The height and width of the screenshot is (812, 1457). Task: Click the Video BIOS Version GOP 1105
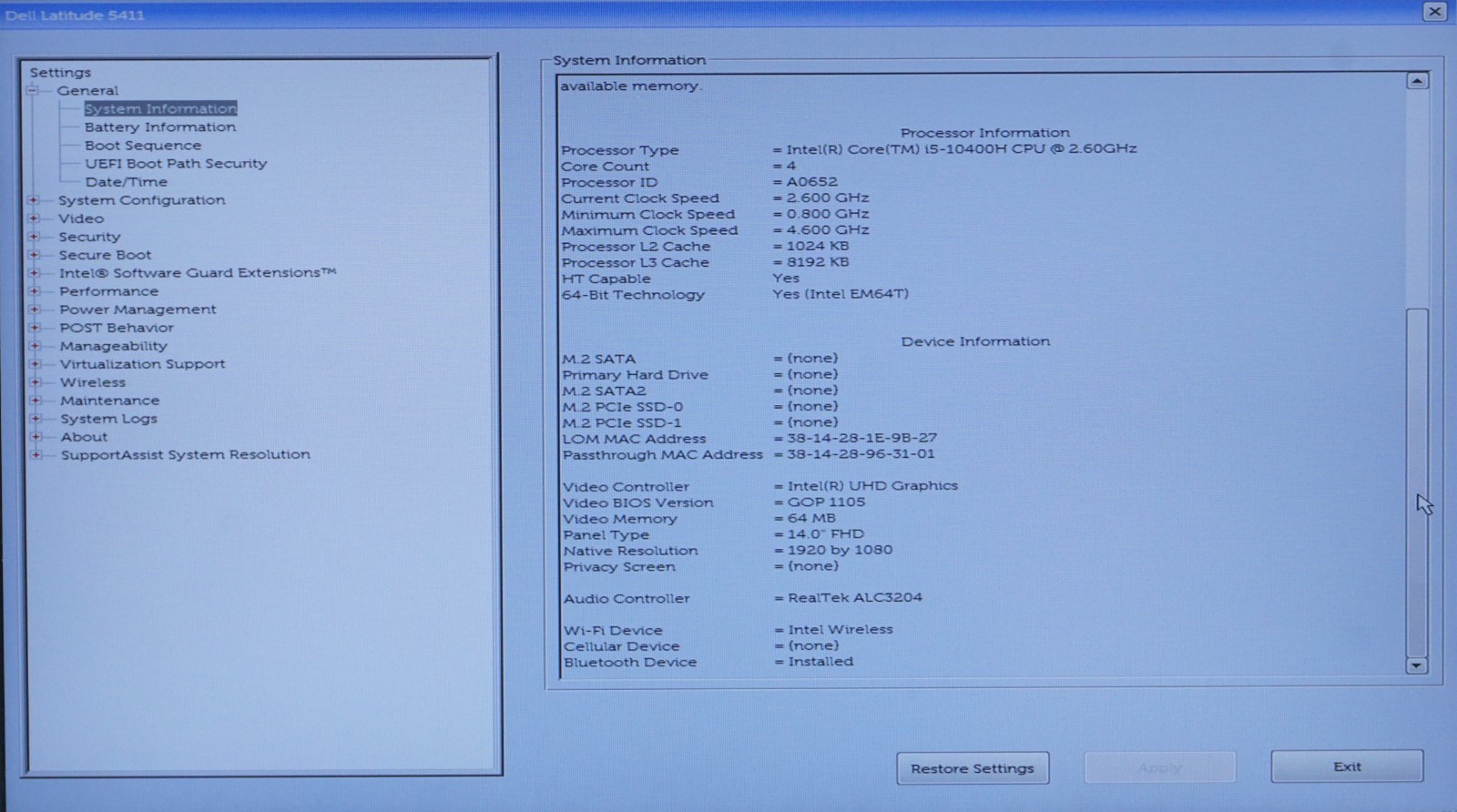826,502
